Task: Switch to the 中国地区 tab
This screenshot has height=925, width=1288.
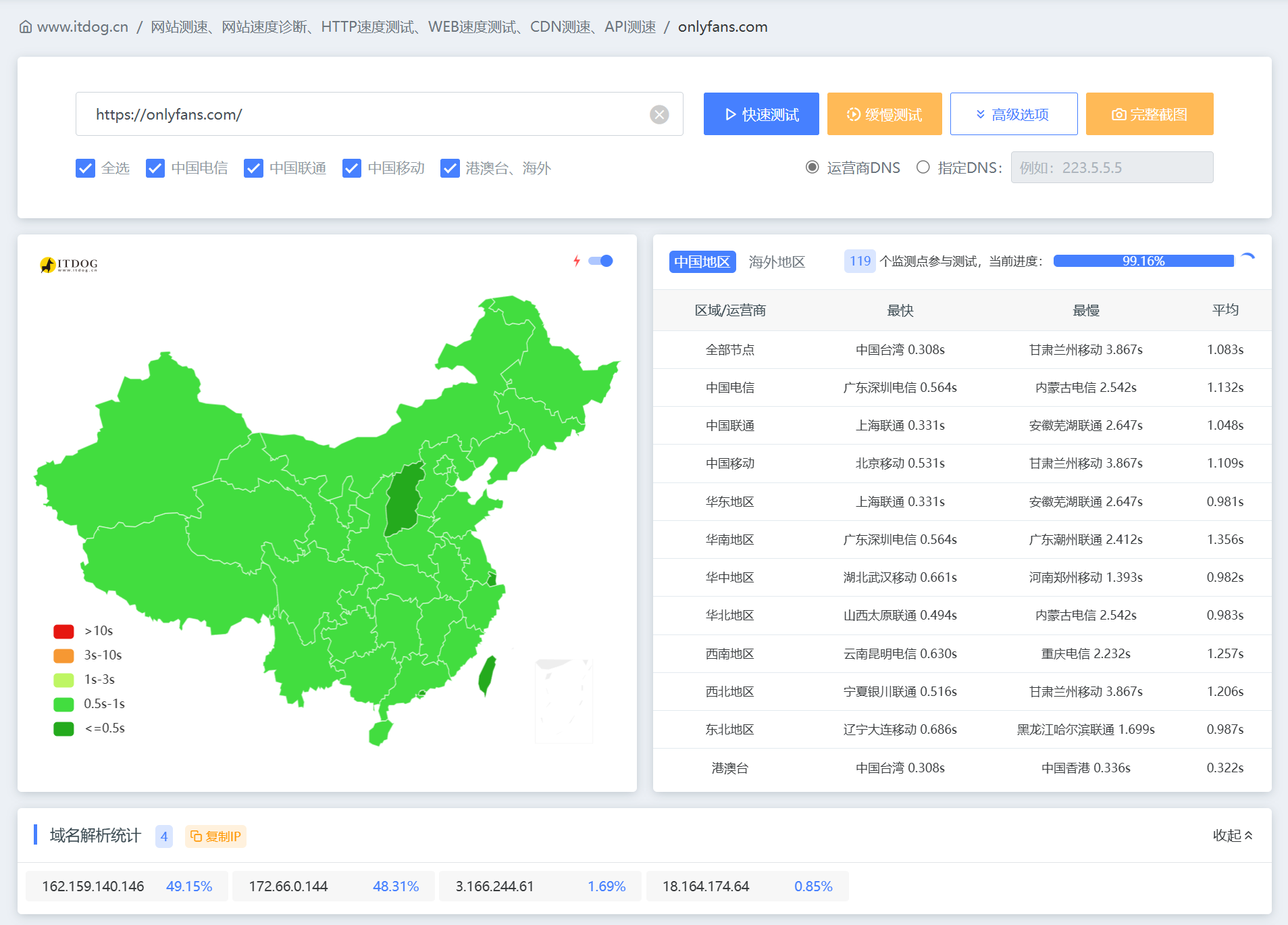Action: (x=702, y=261)
